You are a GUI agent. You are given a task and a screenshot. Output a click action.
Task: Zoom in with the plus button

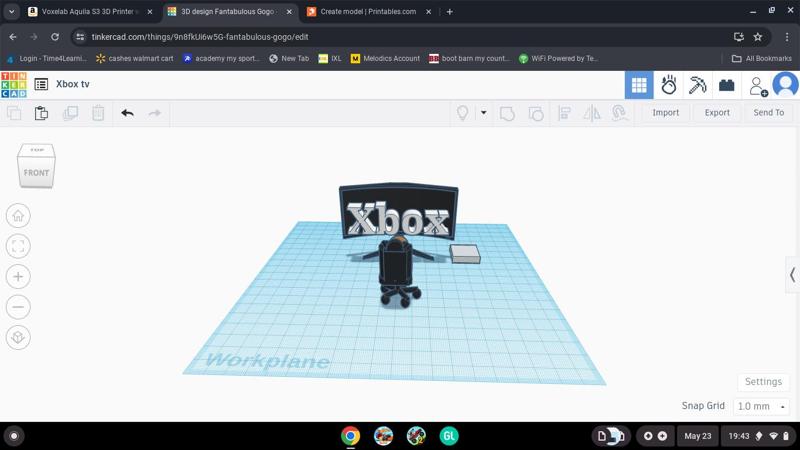point(18,277)
